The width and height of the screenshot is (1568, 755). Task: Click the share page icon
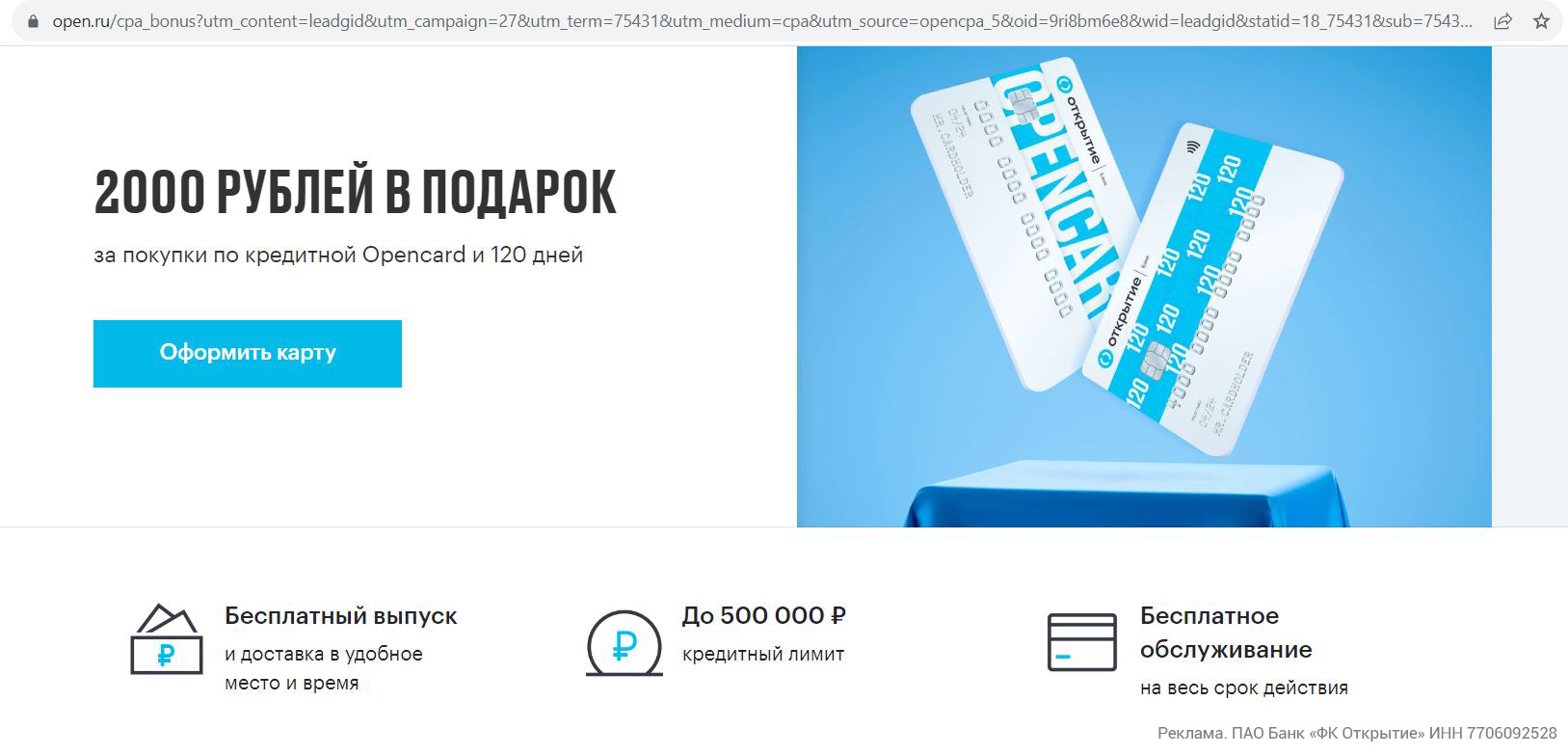(1502, 21)
